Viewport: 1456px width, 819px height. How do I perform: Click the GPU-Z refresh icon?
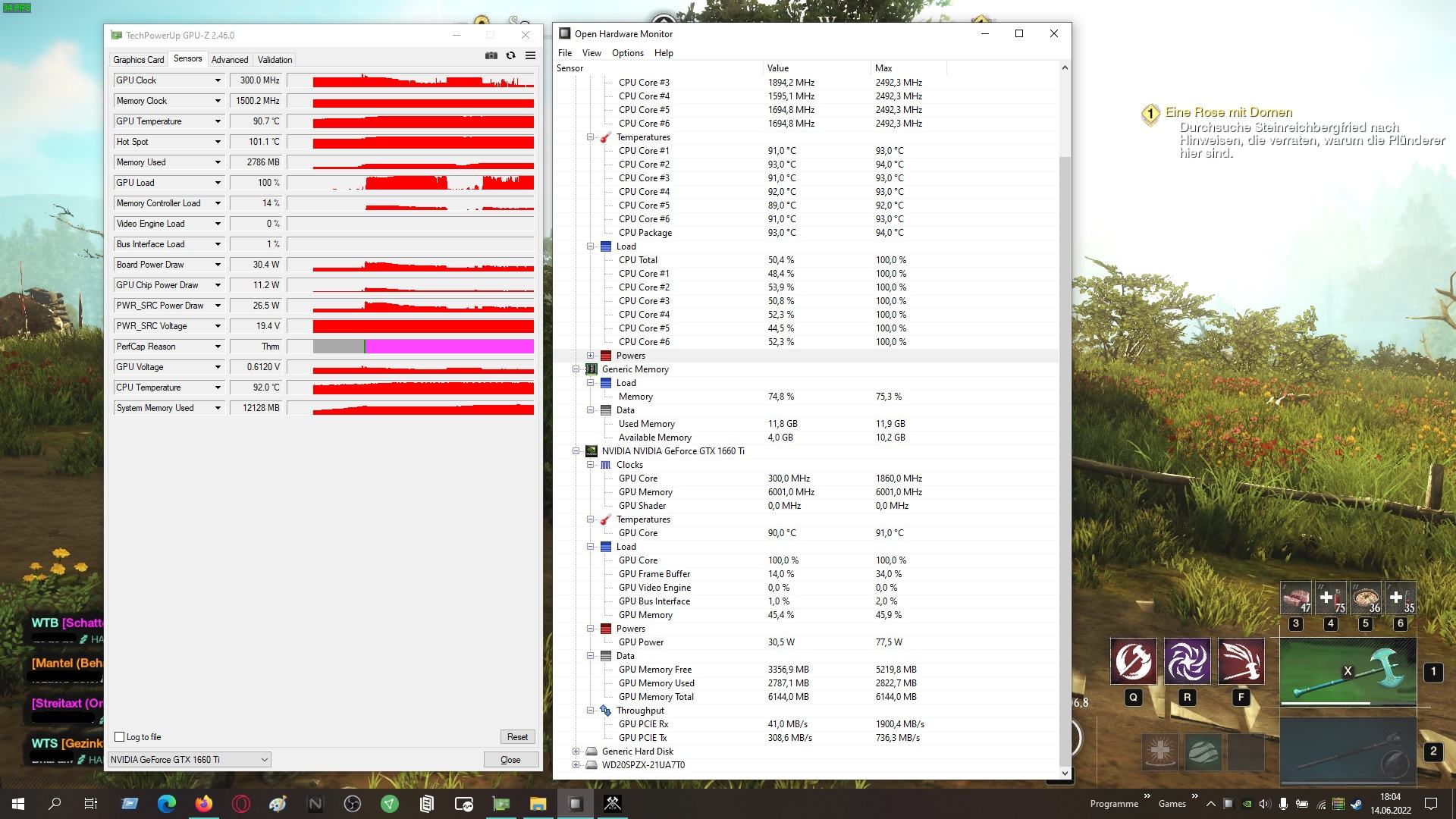click(511, 55)
